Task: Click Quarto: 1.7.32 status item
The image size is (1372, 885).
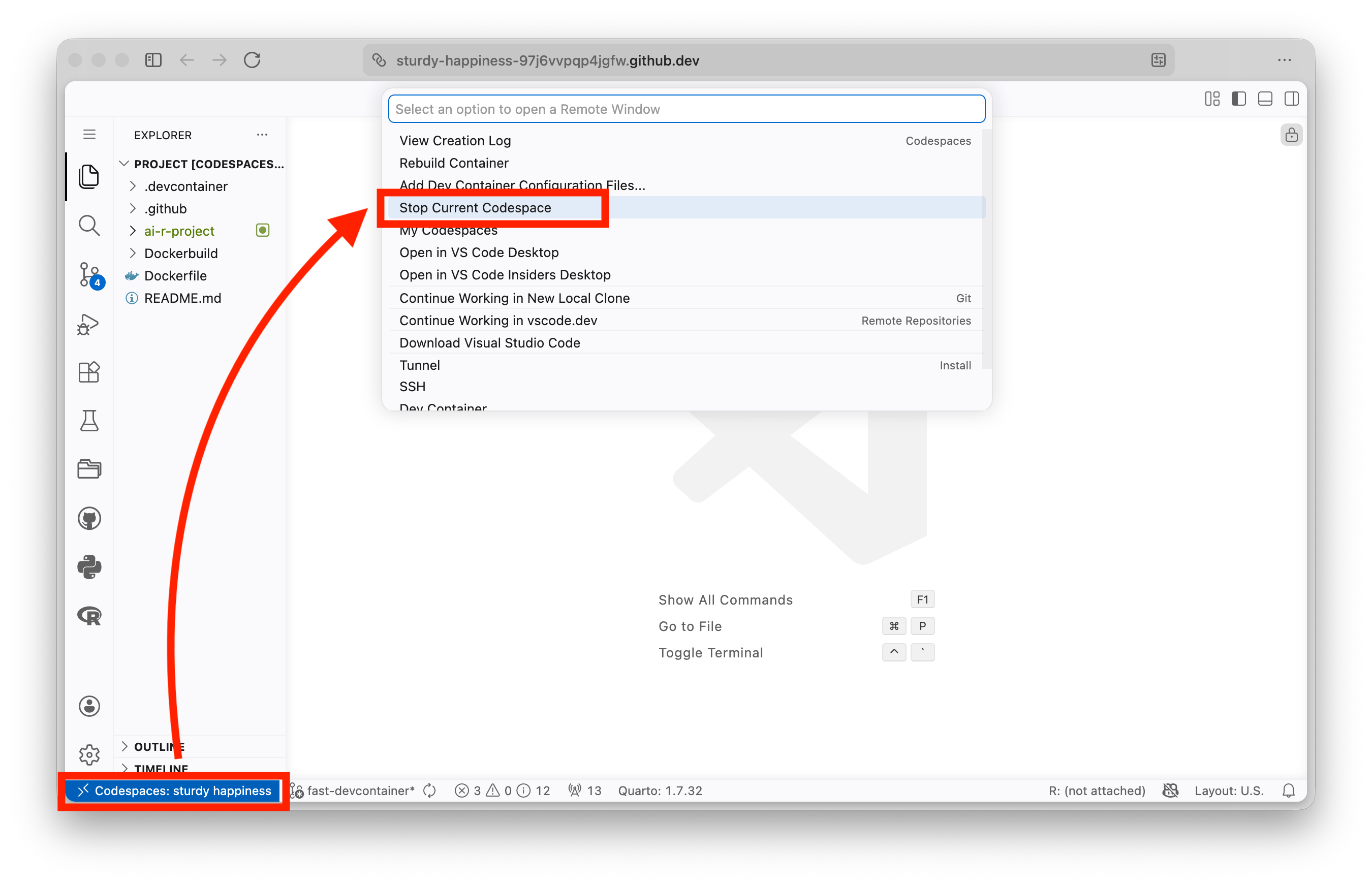Action: pos(660,791)
